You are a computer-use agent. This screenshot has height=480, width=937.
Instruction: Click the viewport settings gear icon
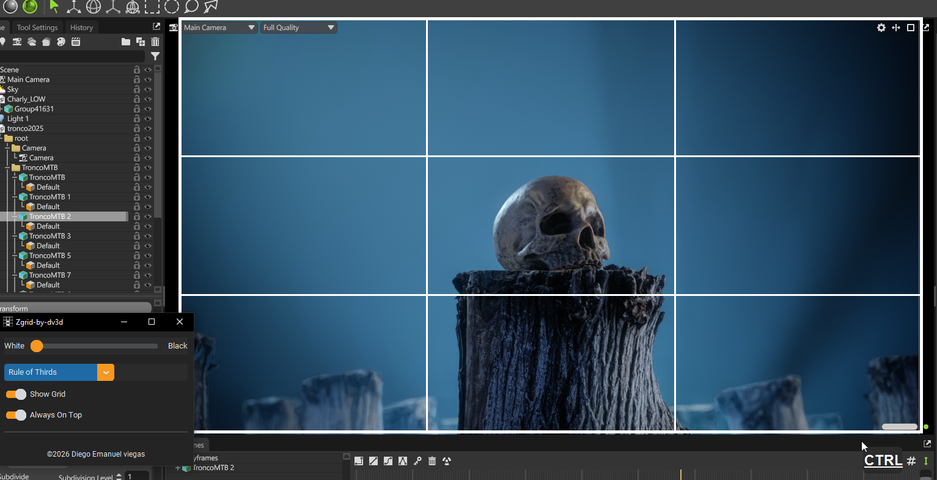coord(881,28)
